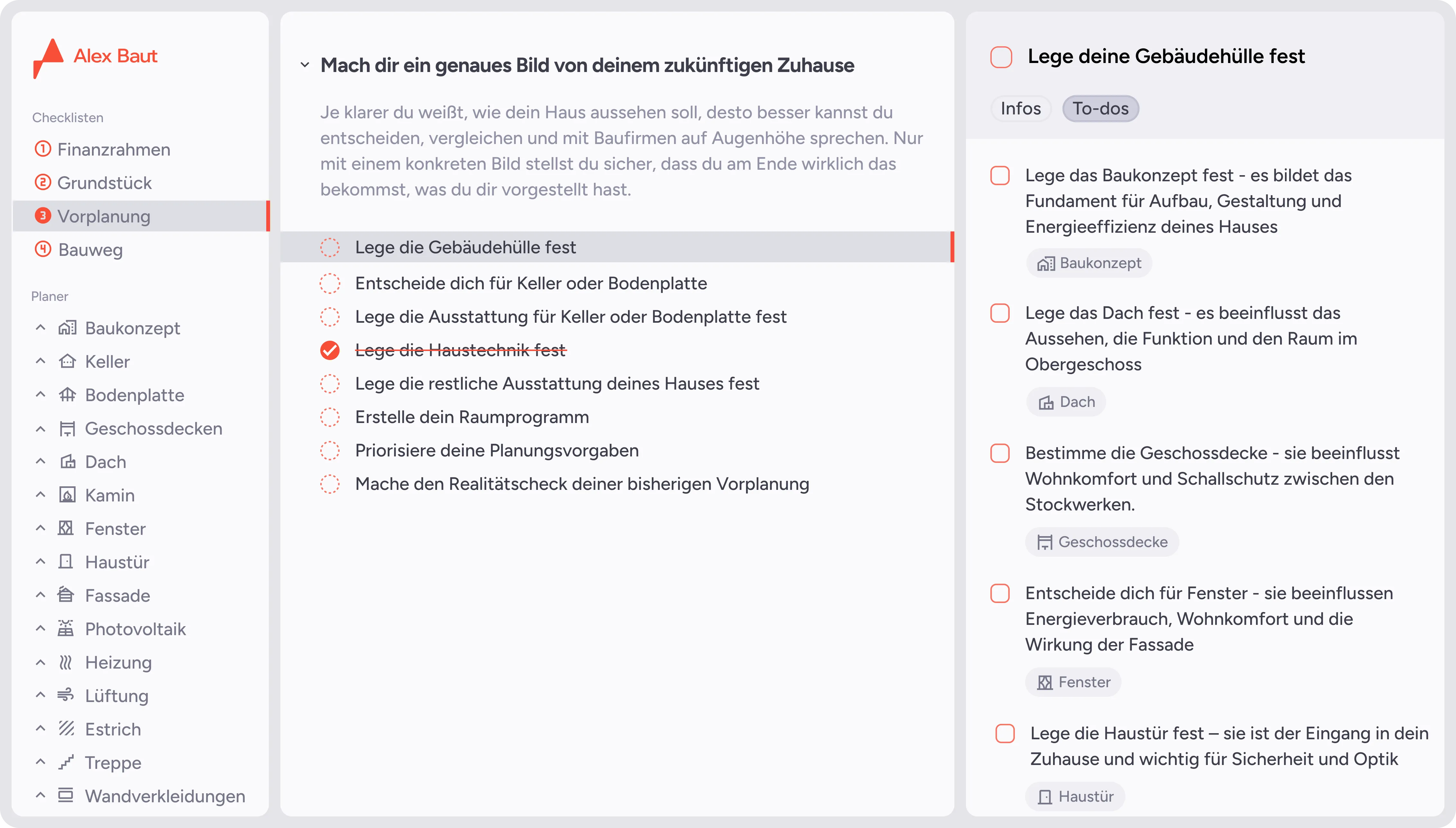Click the Geschossdecke tag pill
1456x828 pixels.
pyautogui.click(x=1102, y=541)
